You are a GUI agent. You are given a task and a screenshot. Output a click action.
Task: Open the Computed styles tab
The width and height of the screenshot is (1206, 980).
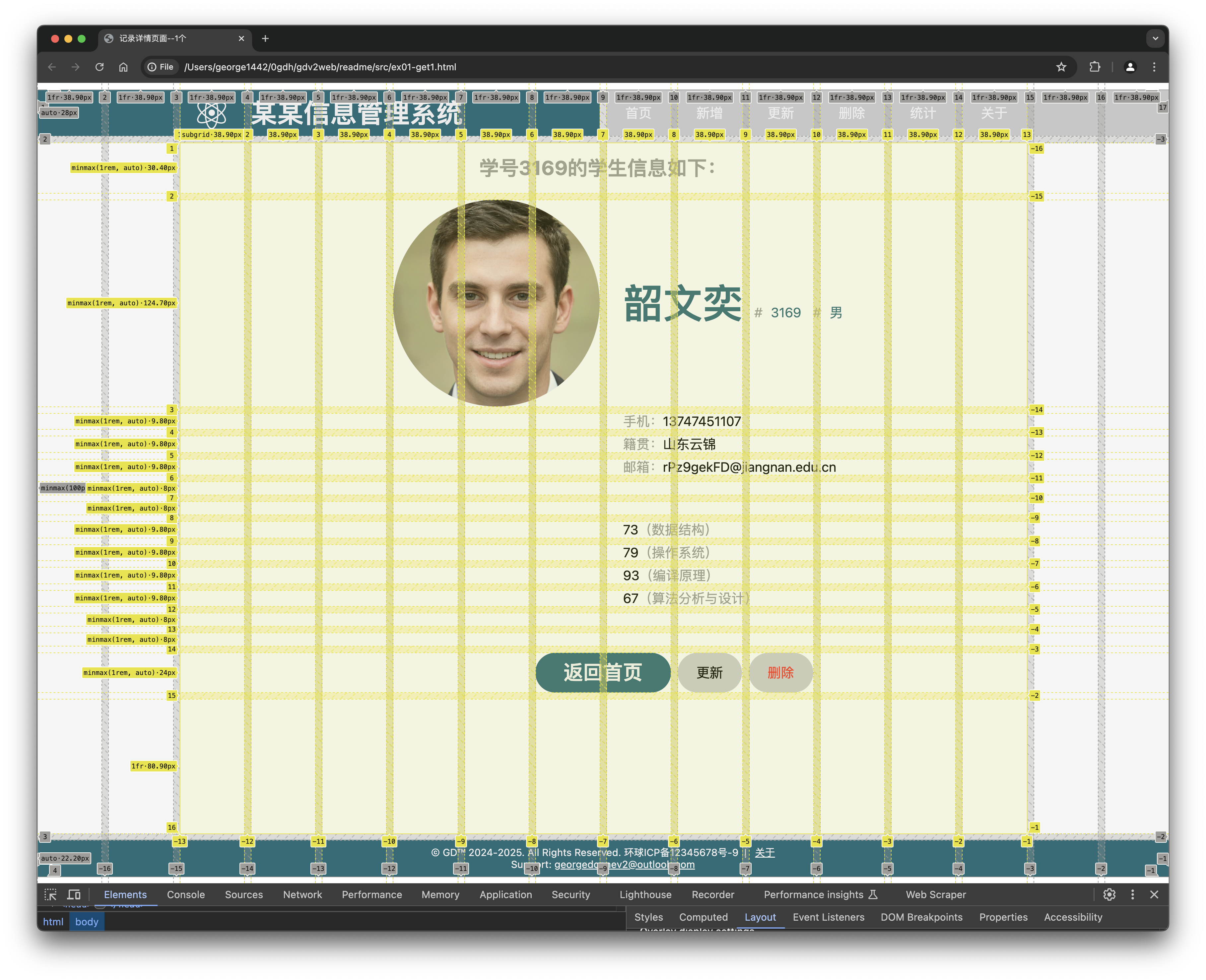point(703,917)
